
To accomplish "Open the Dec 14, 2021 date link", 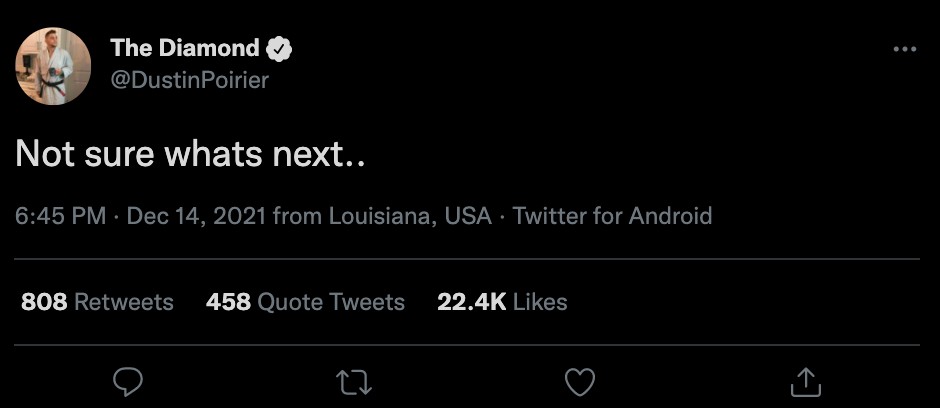I will 197,216.
